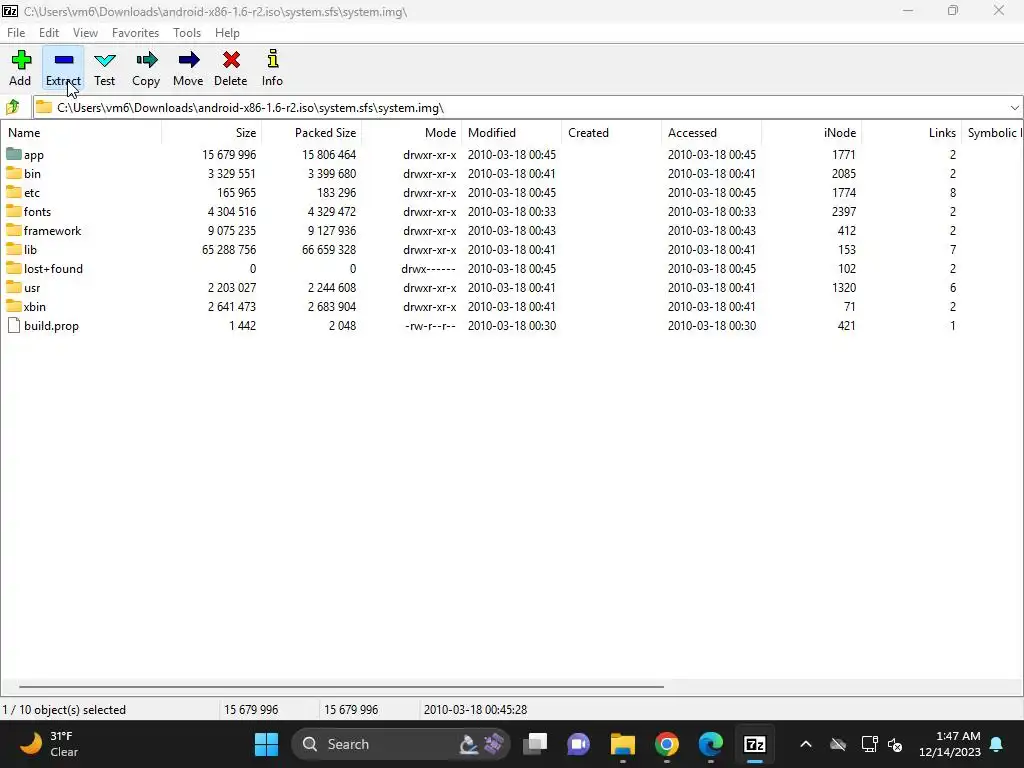
Task: Show hidden system tray icons
Action: (x=806, y=744)
